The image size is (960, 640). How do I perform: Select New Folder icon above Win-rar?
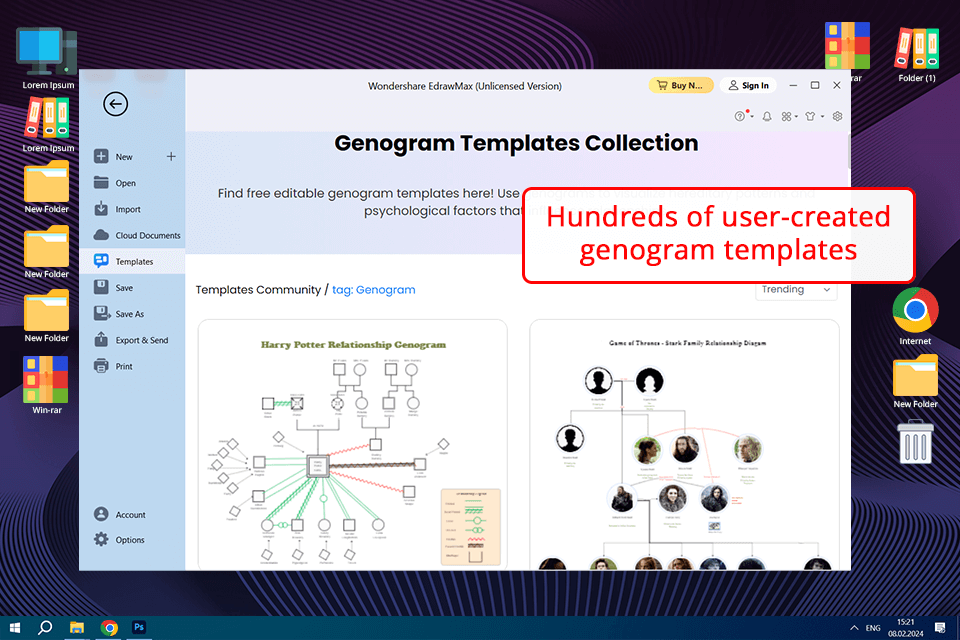pos(47,316)
